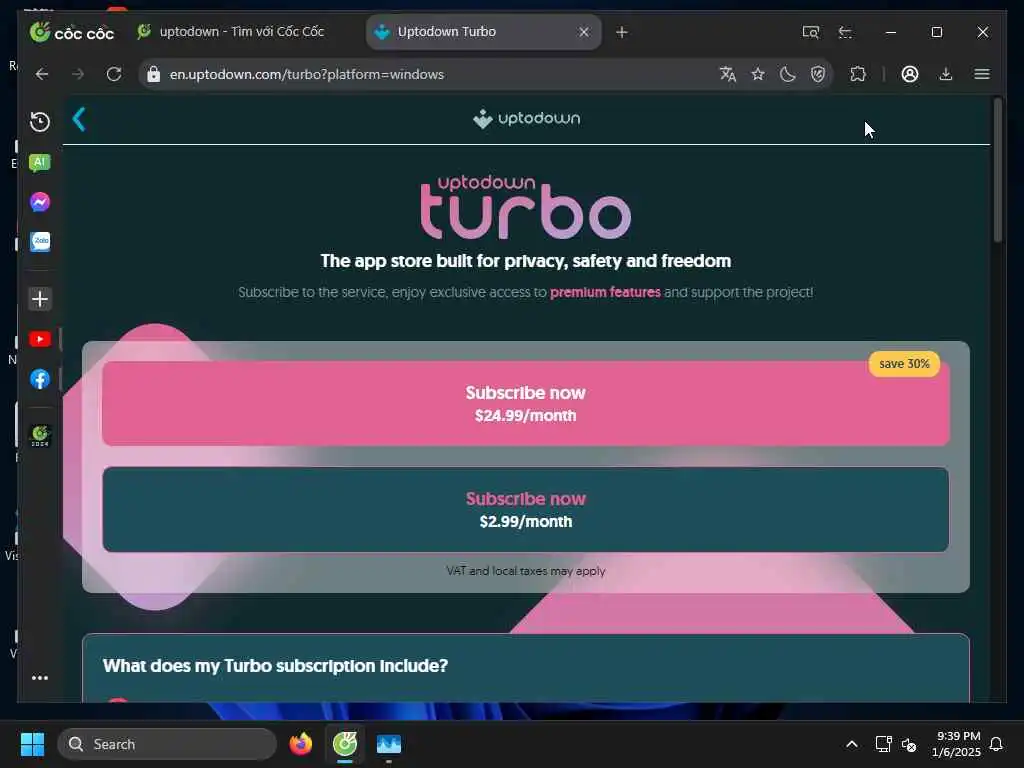Viewport: 1024px width, 768px height.
Task: Click the page vertical scrollbar
Action: [997, 170]
